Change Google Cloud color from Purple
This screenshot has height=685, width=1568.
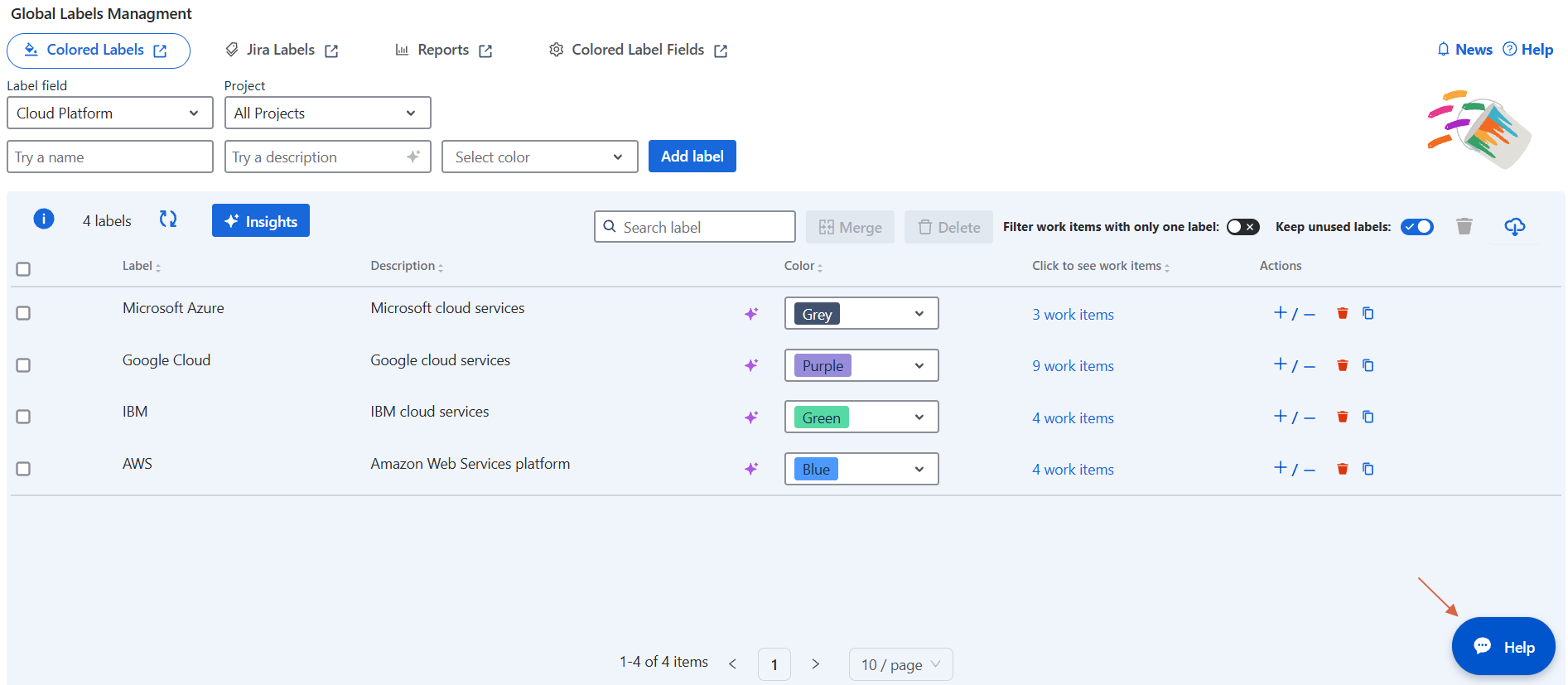[861, 365]
